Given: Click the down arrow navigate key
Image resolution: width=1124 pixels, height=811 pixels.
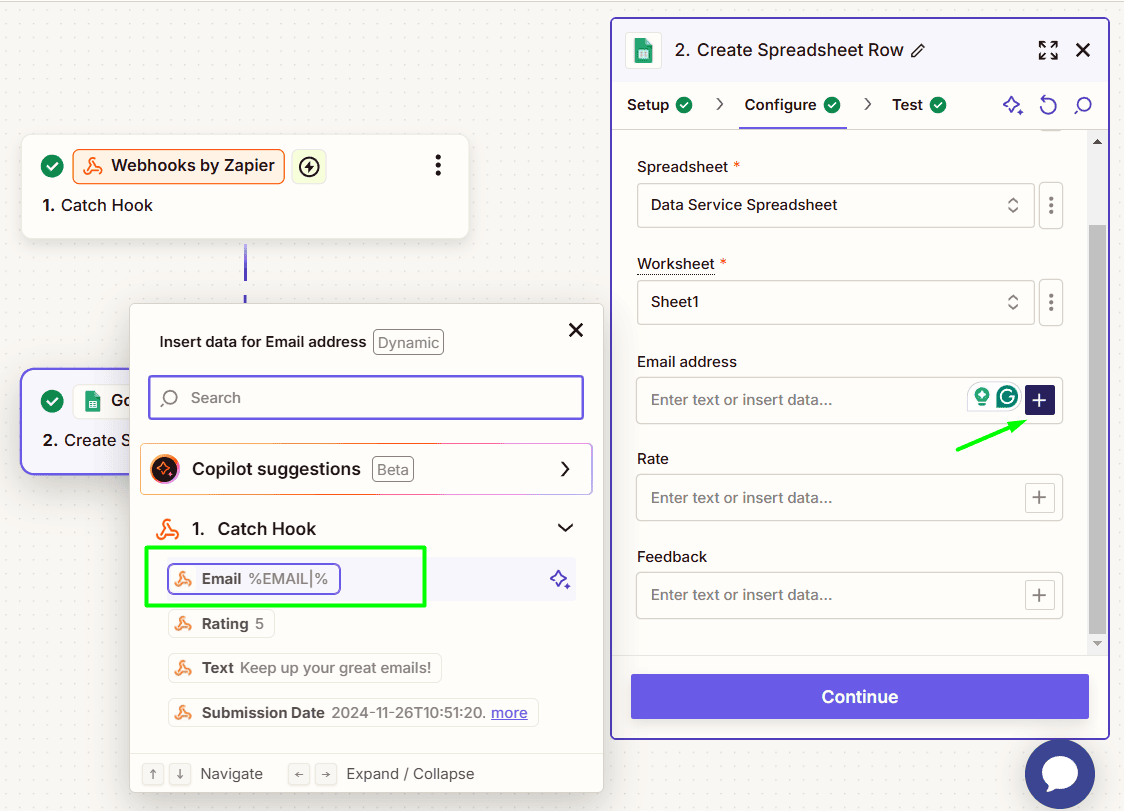Looking at the screenshot, I should coord(180,774).
